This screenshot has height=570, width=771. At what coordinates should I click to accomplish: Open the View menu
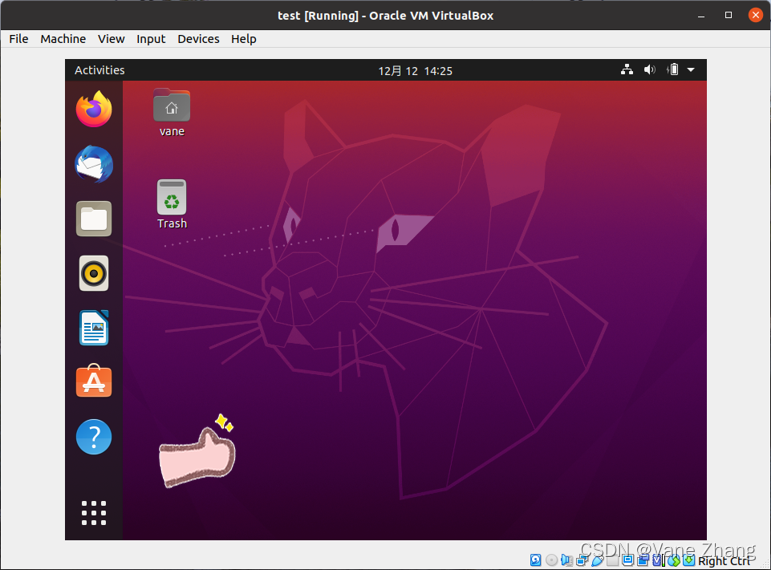click(111, 39)
